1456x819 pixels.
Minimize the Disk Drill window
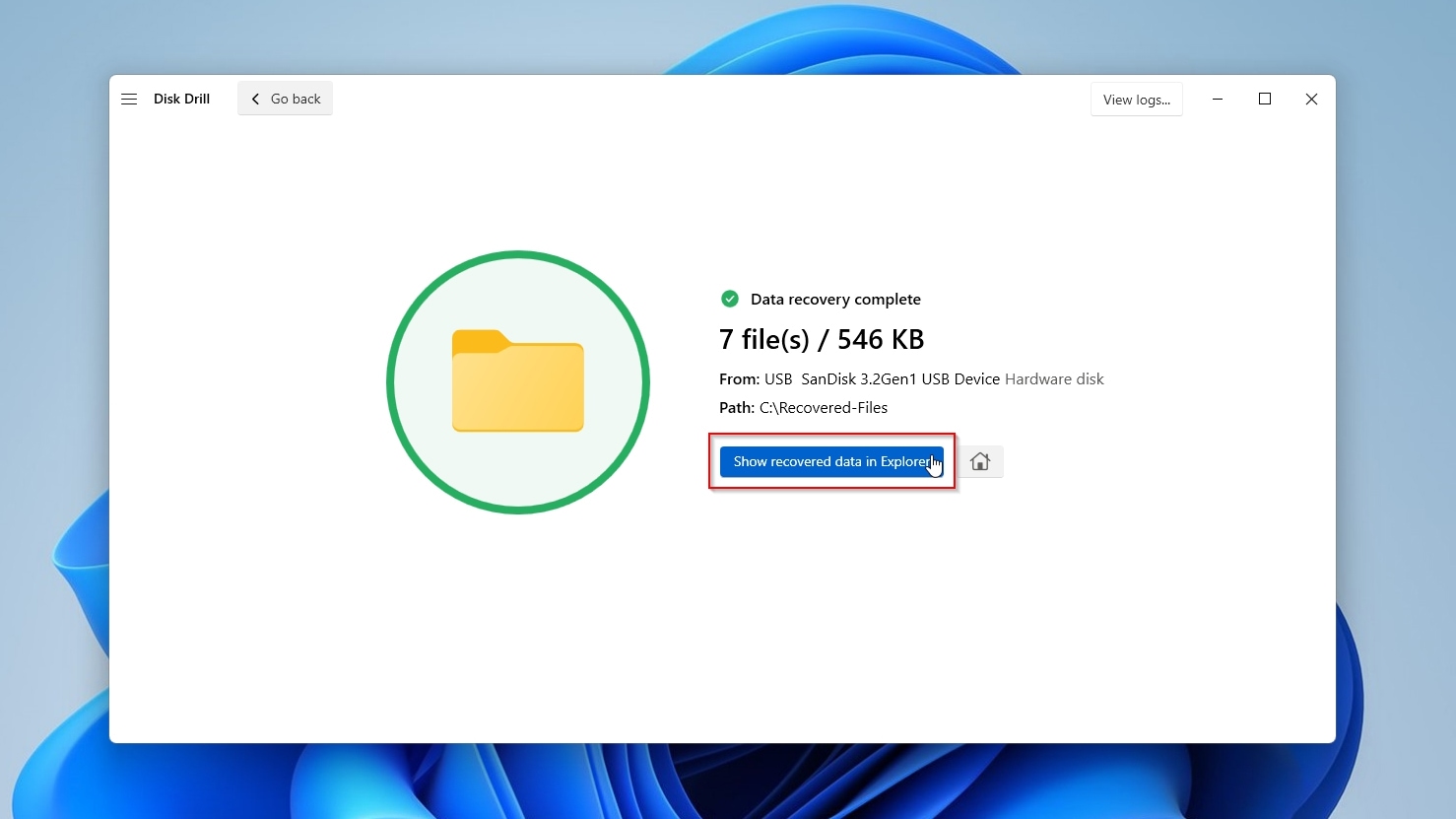(x=1218, y=99)
